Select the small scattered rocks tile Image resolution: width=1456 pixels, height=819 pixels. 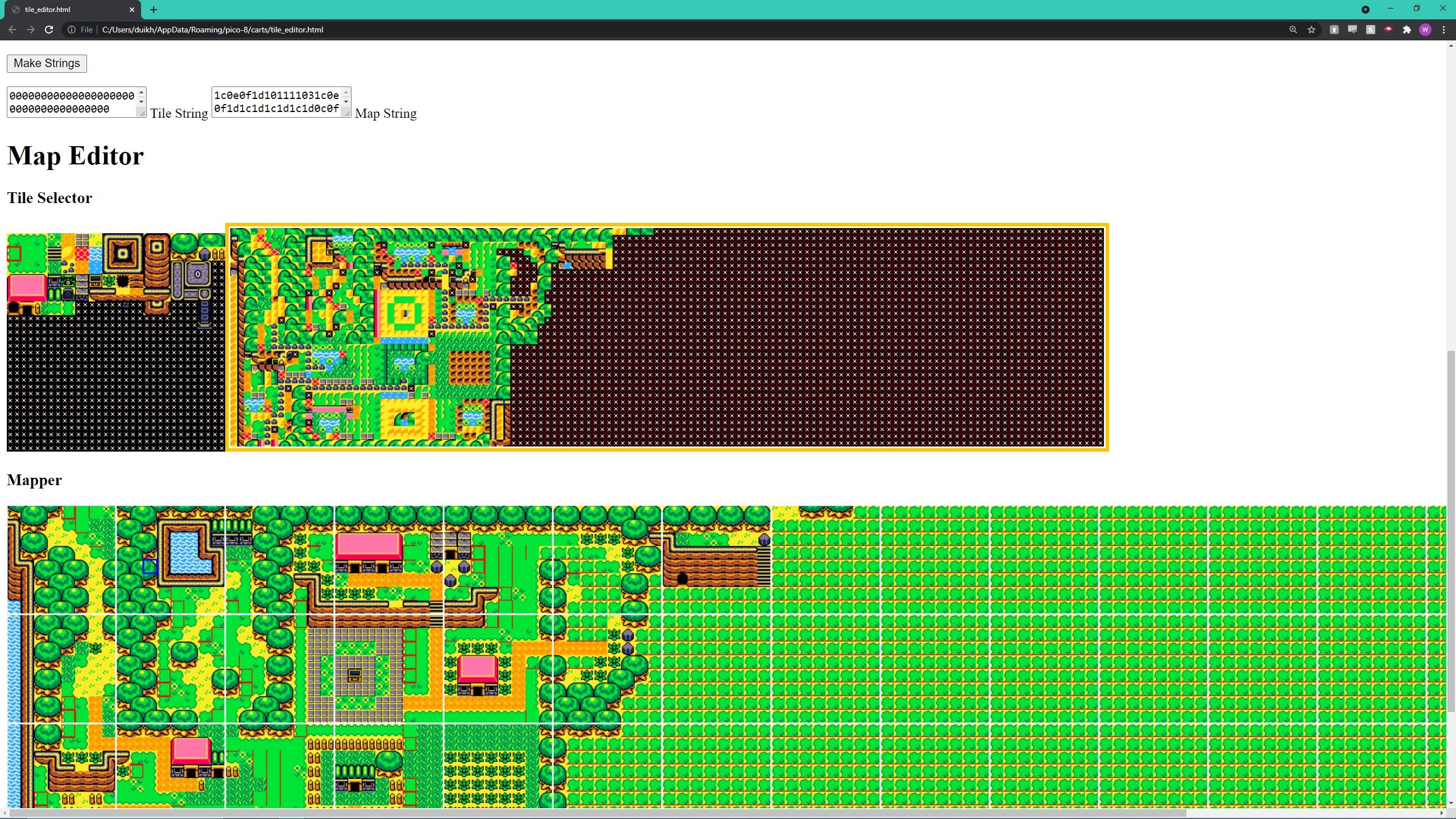pyautogui.click(x=68, y=267)
